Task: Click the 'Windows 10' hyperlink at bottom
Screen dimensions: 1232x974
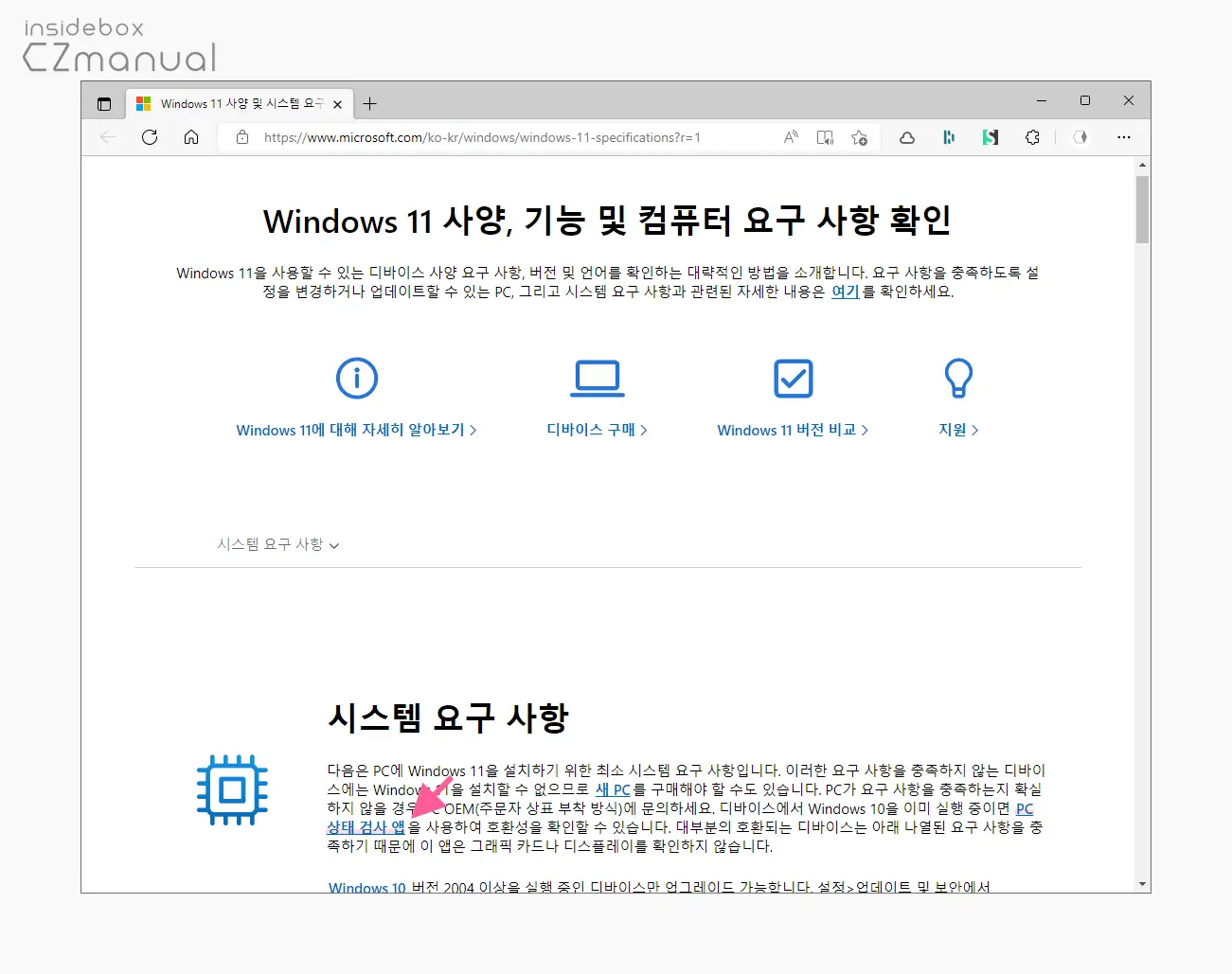Action: [x=367, y=887]
